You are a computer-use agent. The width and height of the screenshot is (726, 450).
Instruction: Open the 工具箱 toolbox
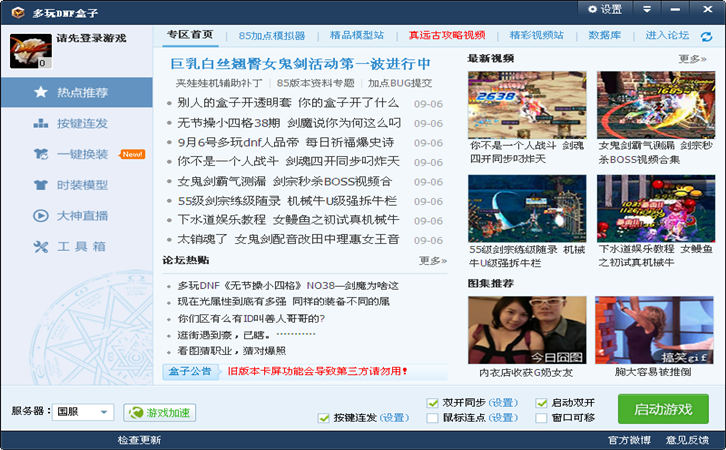(41, 246)
